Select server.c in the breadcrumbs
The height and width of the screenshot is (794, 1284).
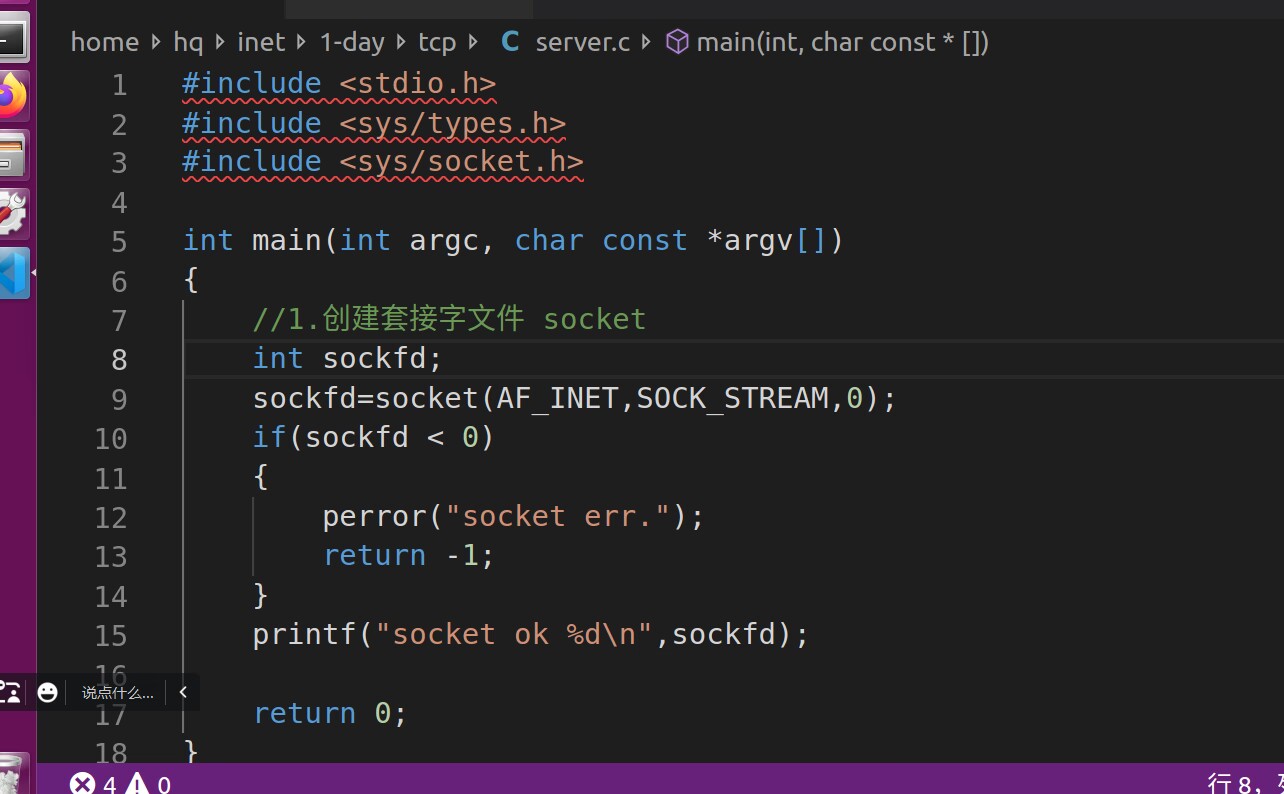pyautogui.click(x=583, y=42)
